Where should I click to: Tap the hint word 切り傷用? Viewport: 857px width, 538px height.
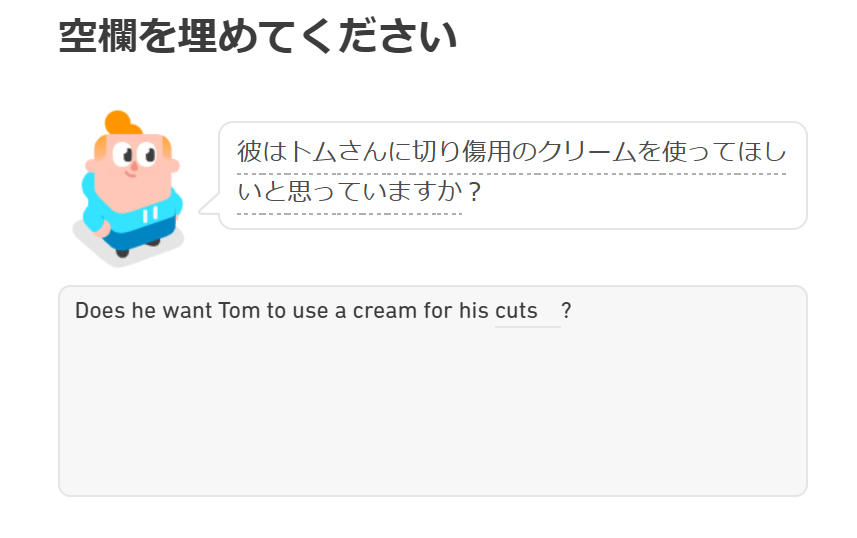click(463, 153)
